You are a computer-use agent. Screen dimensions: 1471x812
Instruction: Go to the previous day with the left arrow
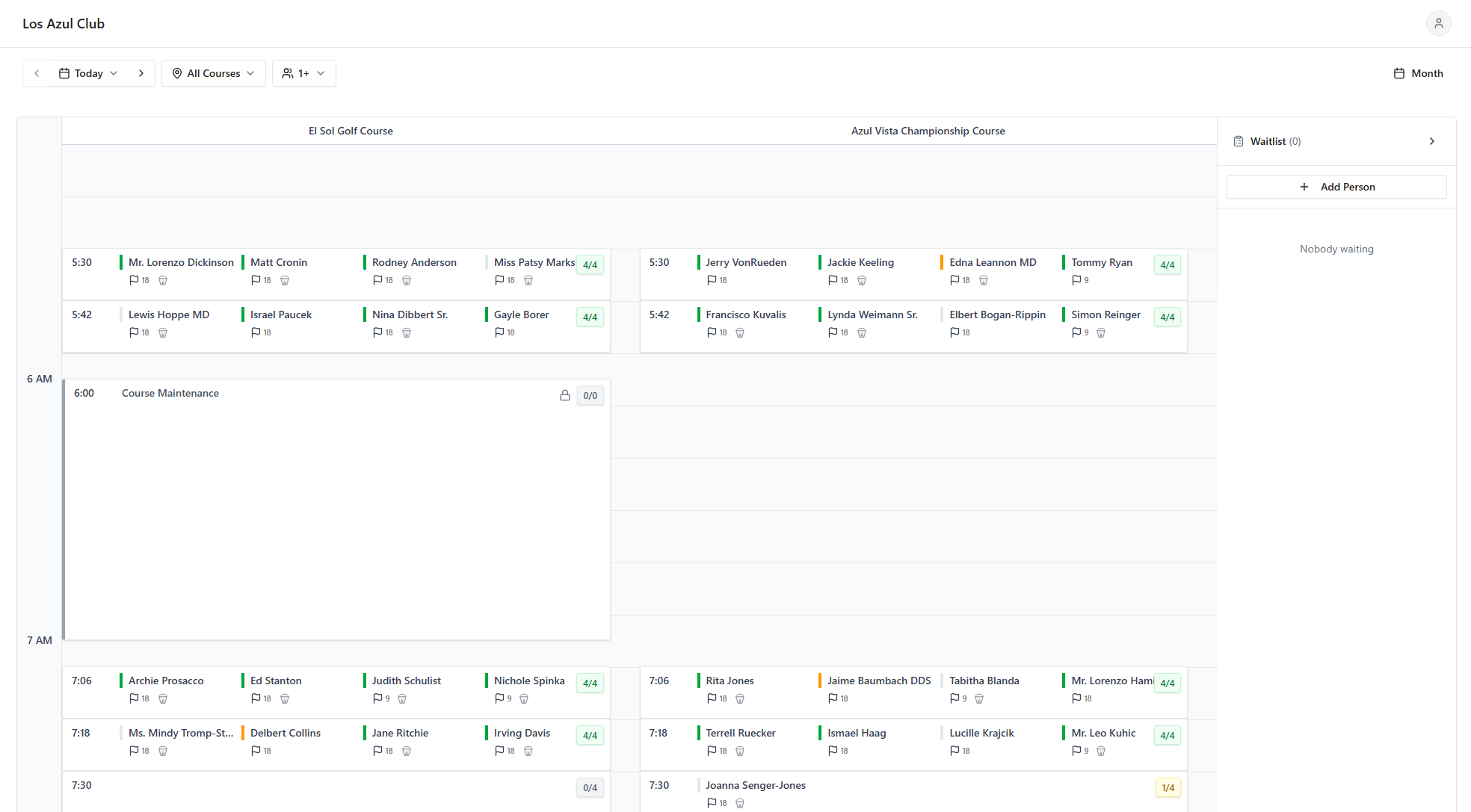pos(37,73)
